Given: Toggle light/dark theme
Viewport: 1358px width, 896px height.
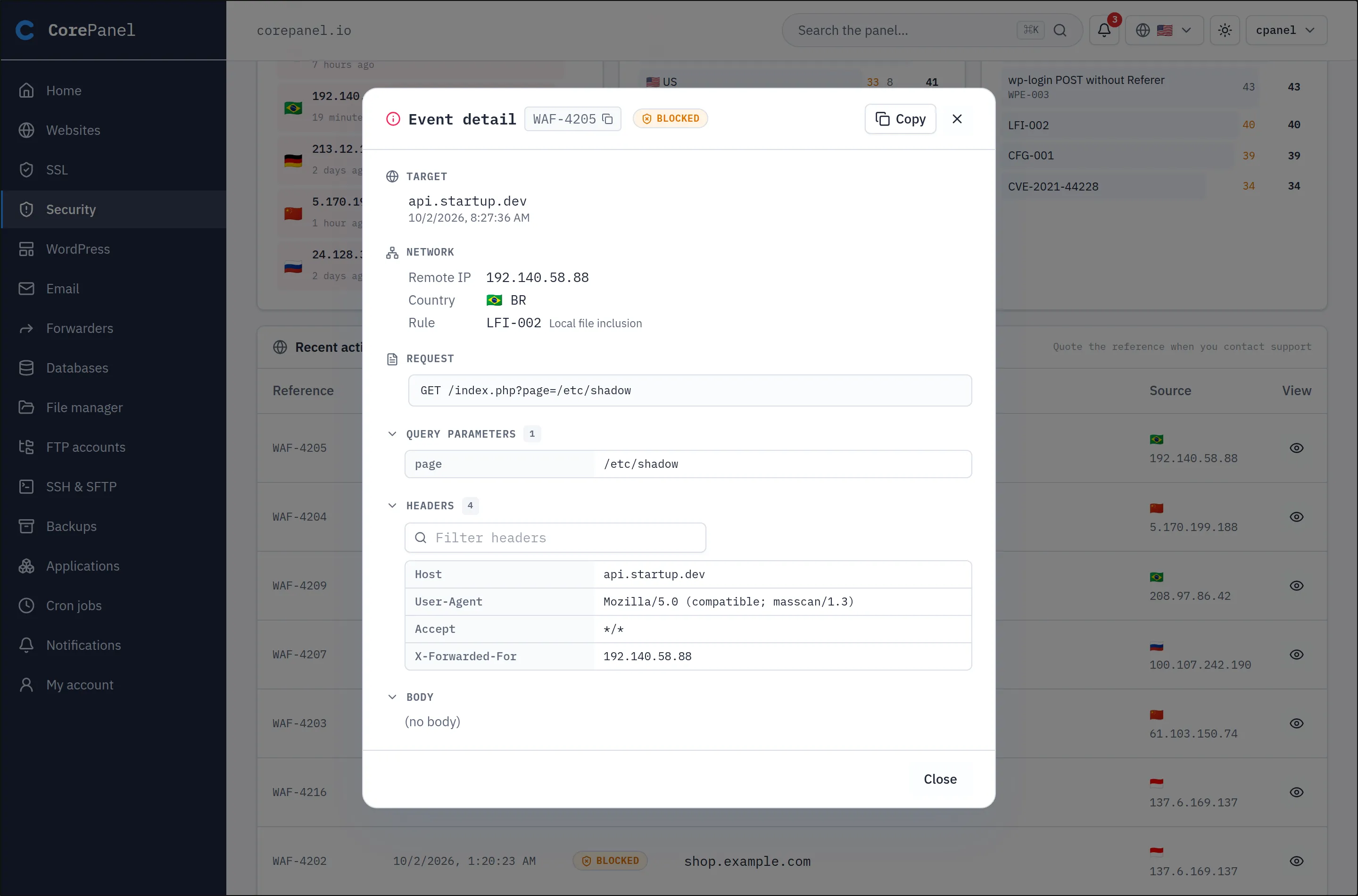Looking at the screenshot, I should coord(1224,30).
